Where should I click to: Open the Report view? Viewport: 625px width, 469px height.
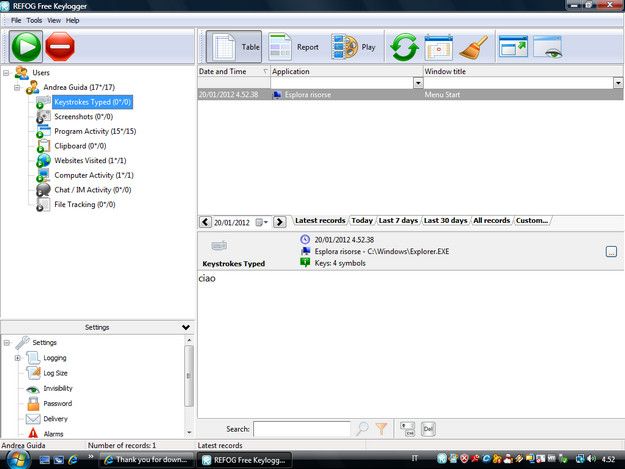point(294,47)
